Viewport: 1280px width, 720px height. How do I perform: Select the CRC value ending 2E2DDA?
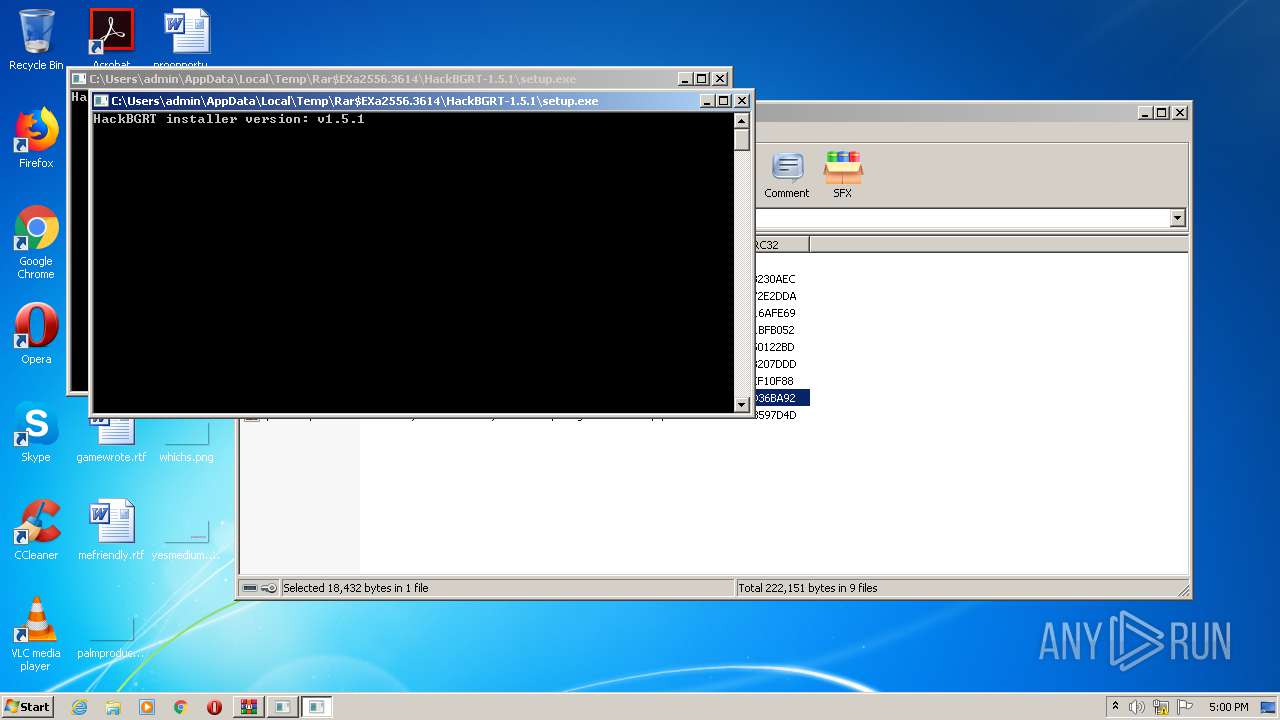(775, 296)
